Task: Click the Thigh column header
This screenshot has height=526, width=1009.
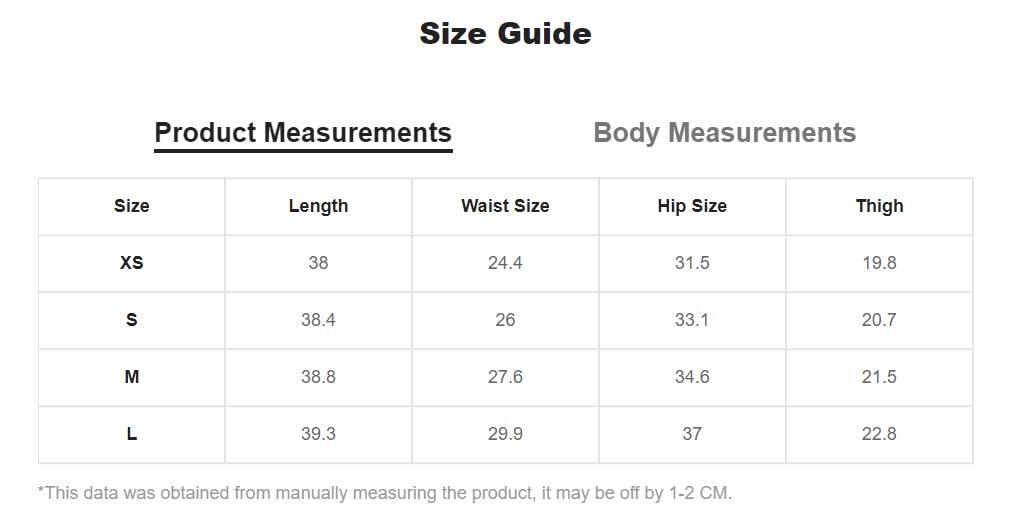Action: pyautogui.click(x=879, y=206)
